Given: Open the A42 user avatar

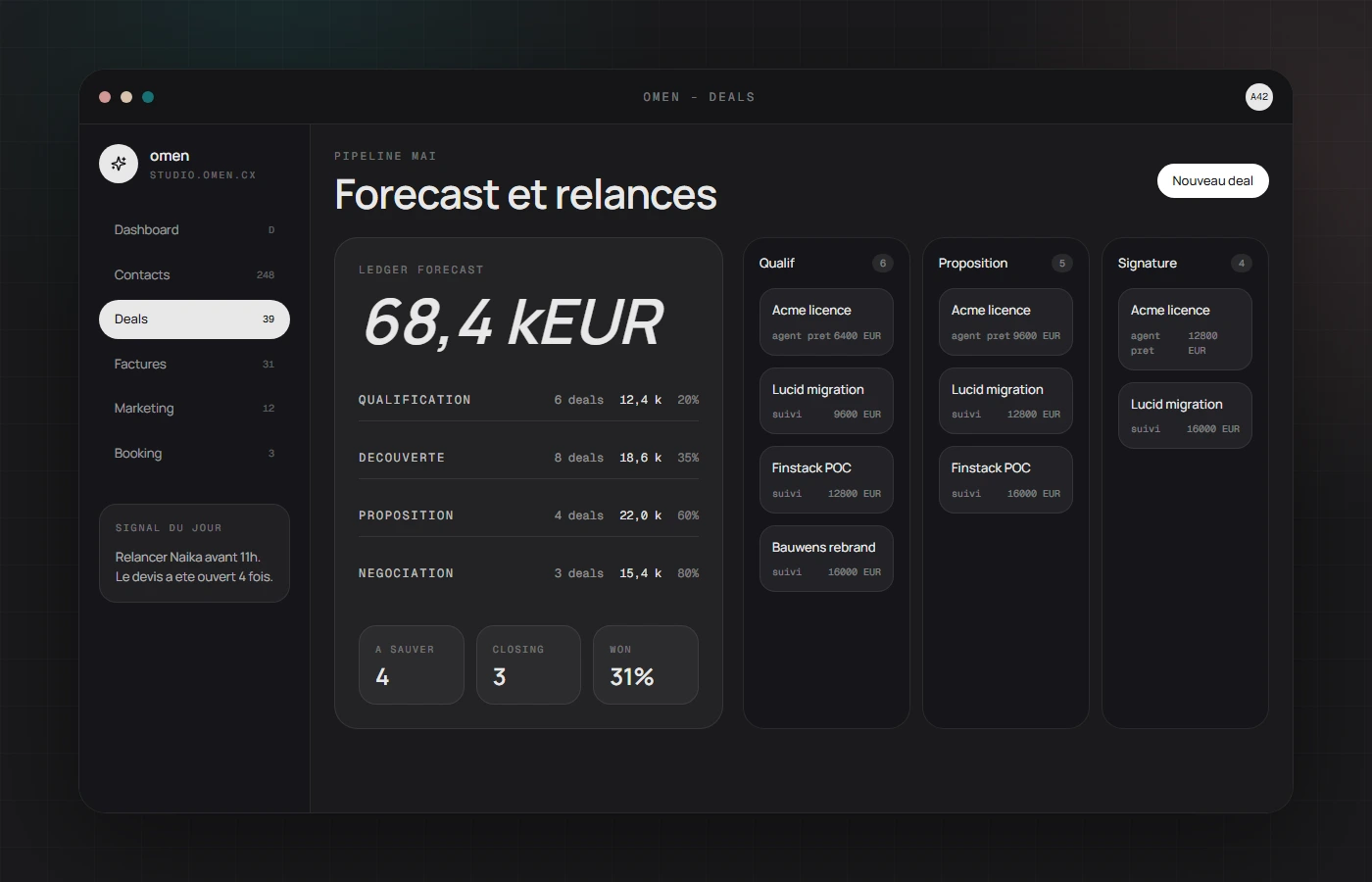Looking at the screenshot, I should [1259, 97].
